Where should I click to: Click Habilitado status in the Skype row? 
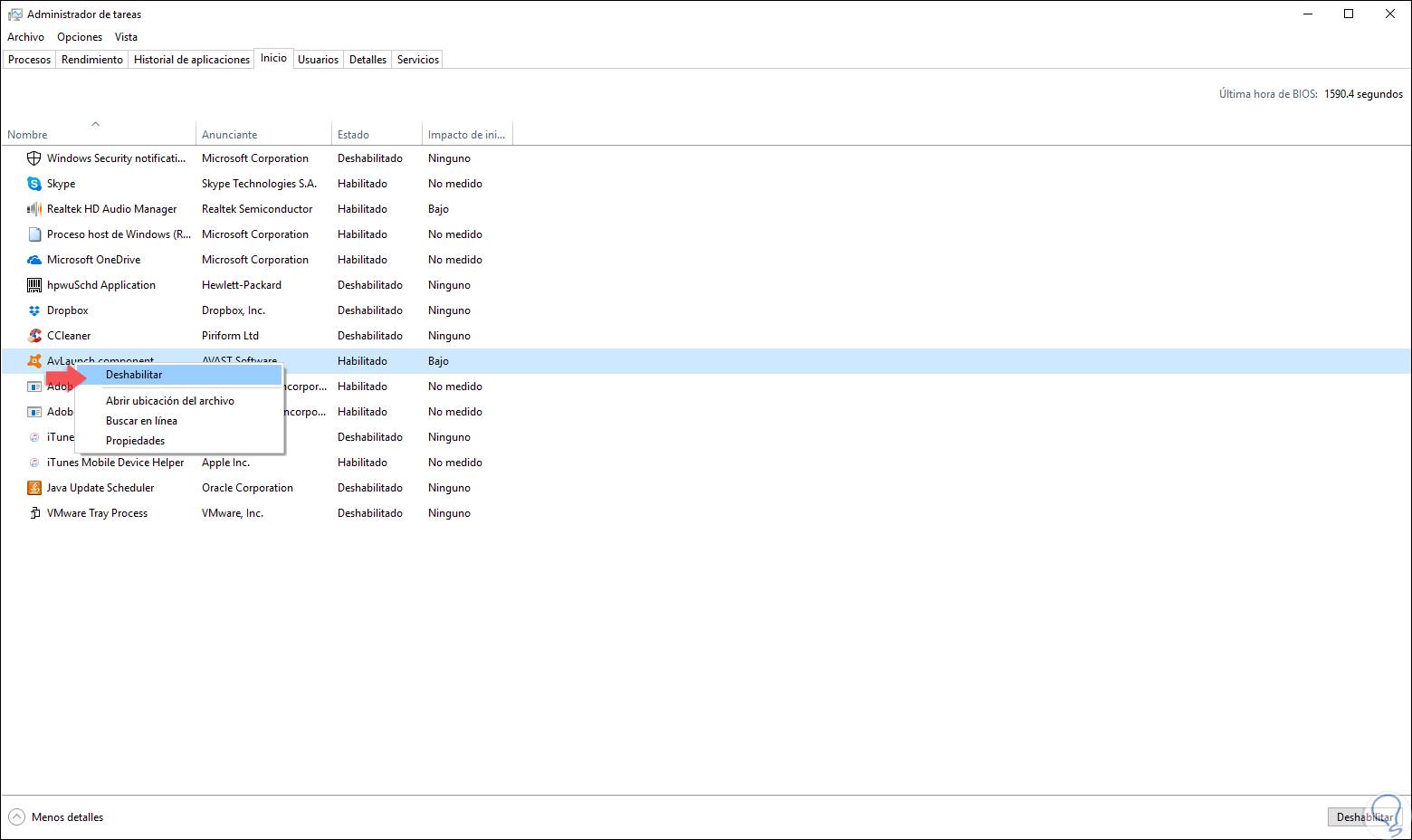coord(362,184)
